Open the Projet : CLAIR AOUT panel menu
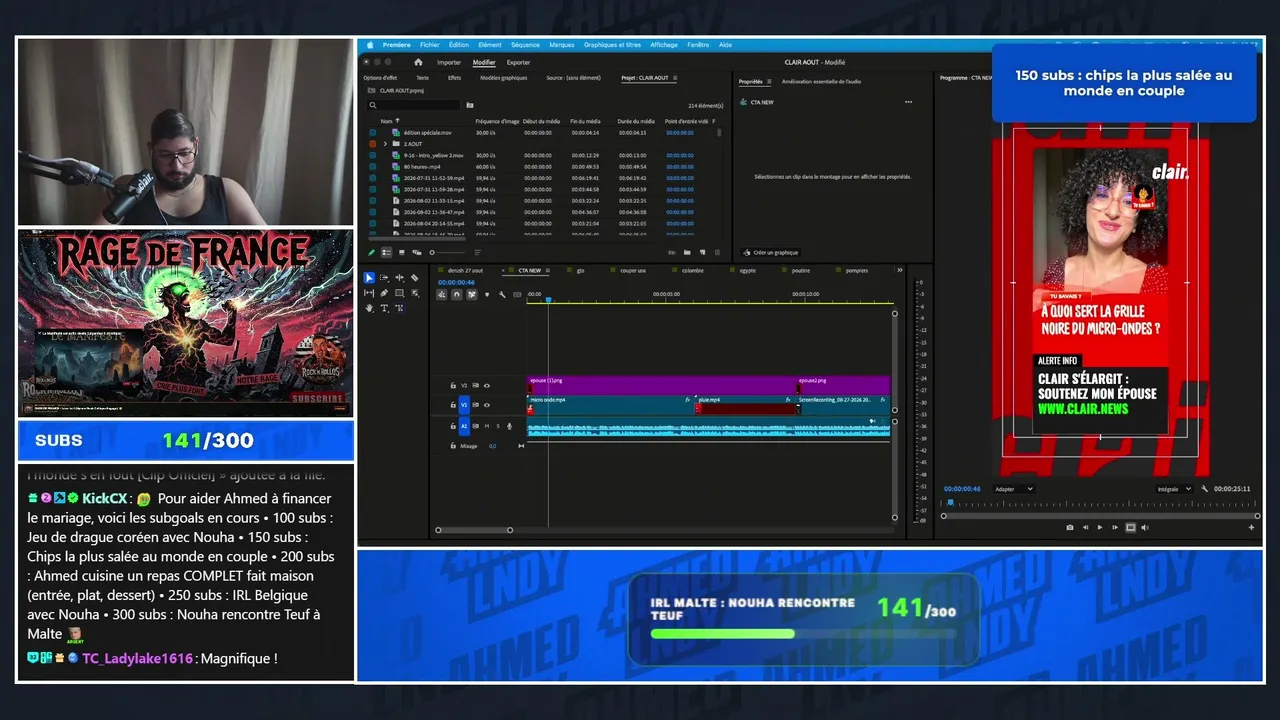The height and width of the screenshot is (720, 1280). tap(675, 78)
